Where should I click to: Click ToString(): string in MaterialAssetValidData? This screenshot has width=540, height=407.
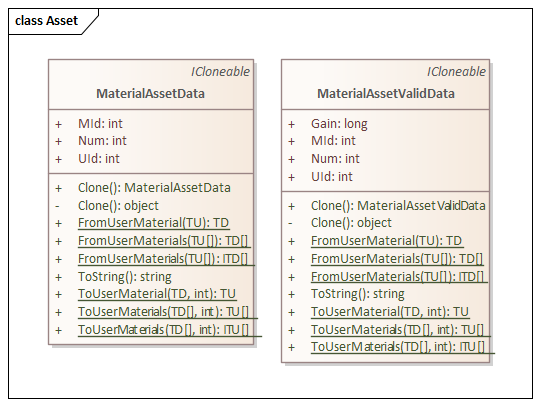(x=358, y=294)
